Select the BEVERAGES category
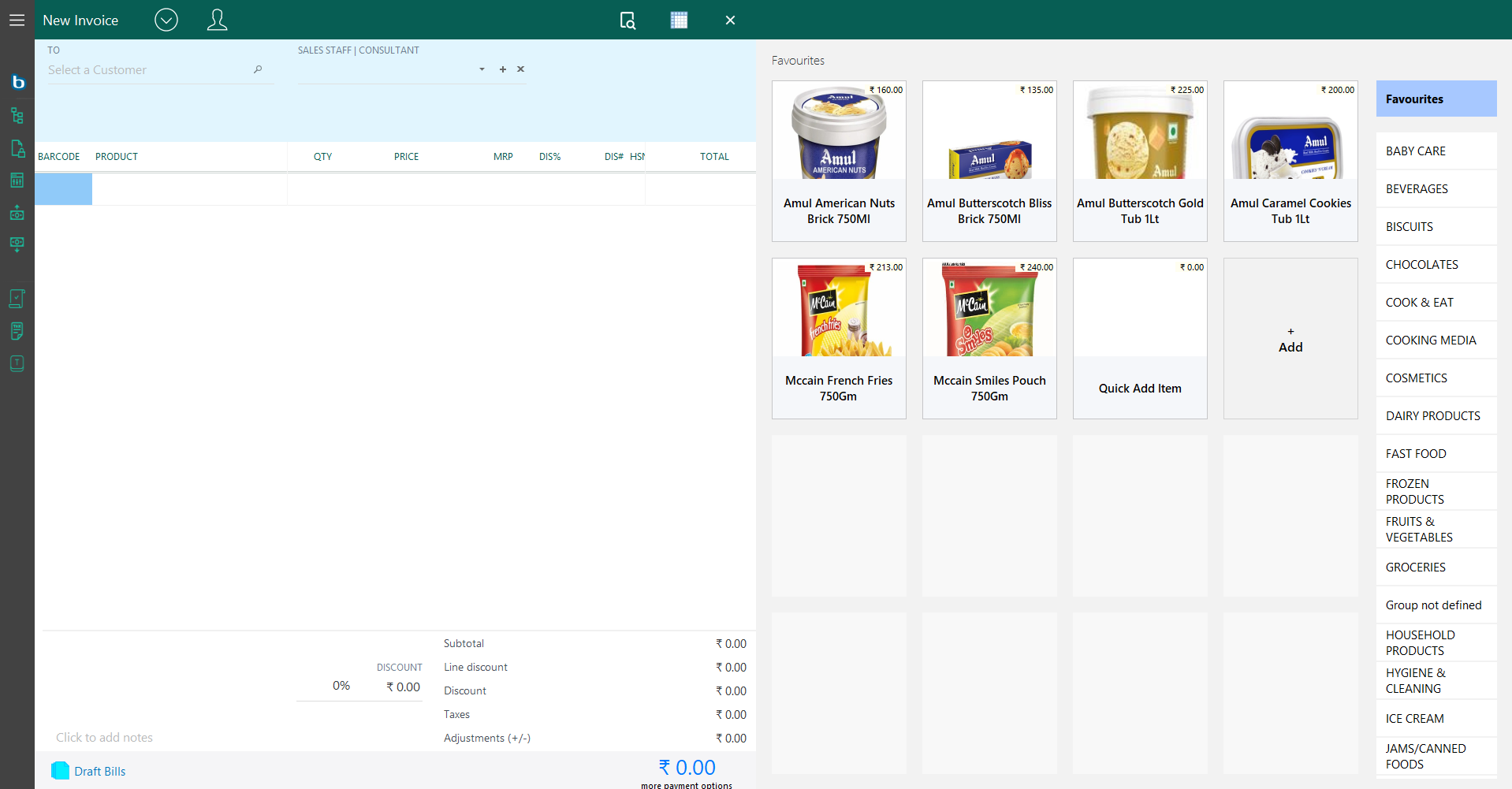Viewport: 1512px width, 789px height. point(1436,188)
